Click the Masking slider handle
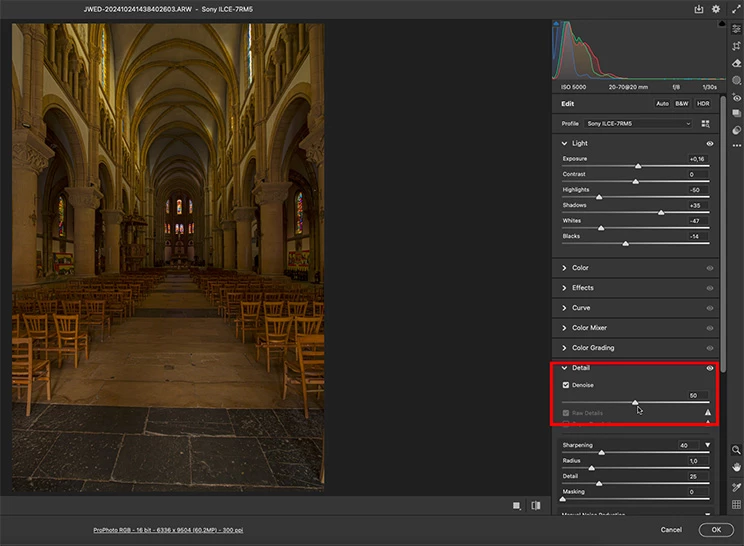 point(563,499)
